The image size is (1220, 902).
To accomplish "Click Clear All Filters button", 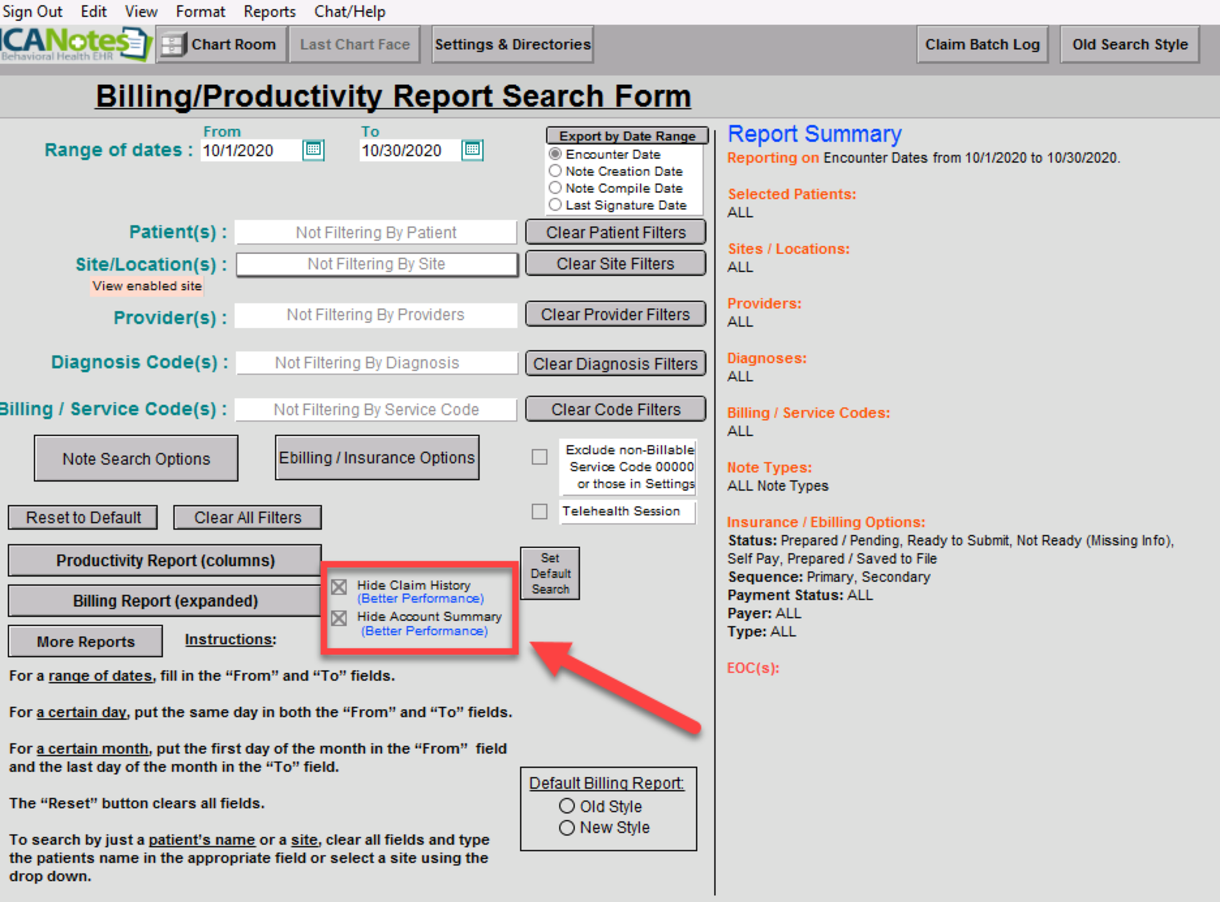I will 247,517.
